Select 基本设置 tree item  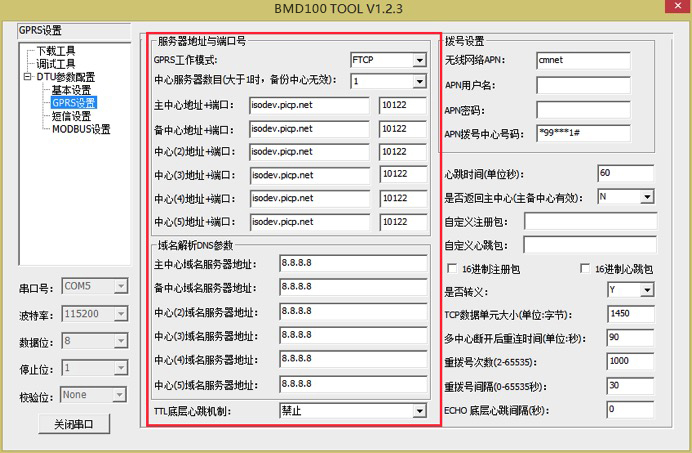pos(71,90)
